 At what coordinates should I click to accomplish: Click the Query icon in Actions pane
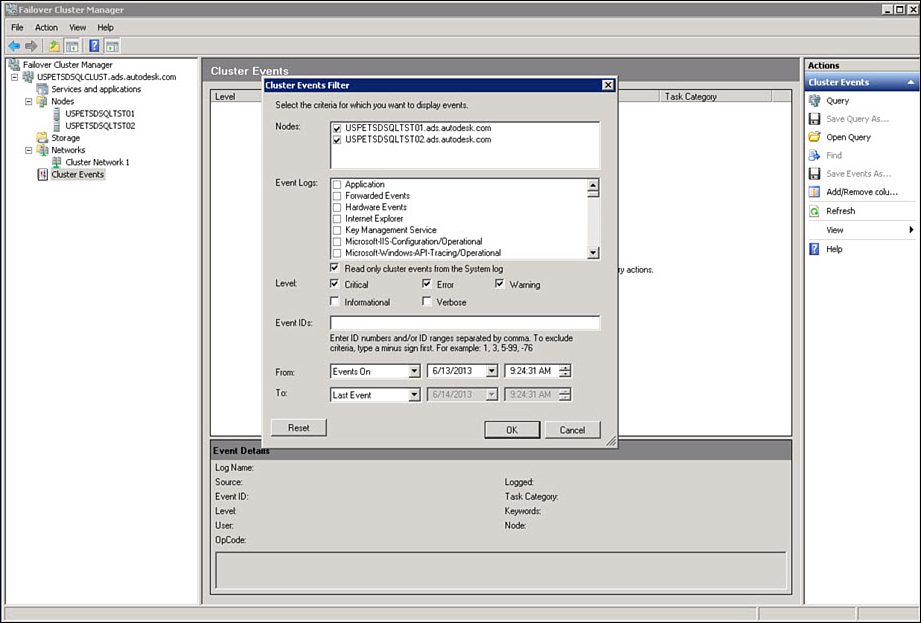tap(815, 101)
